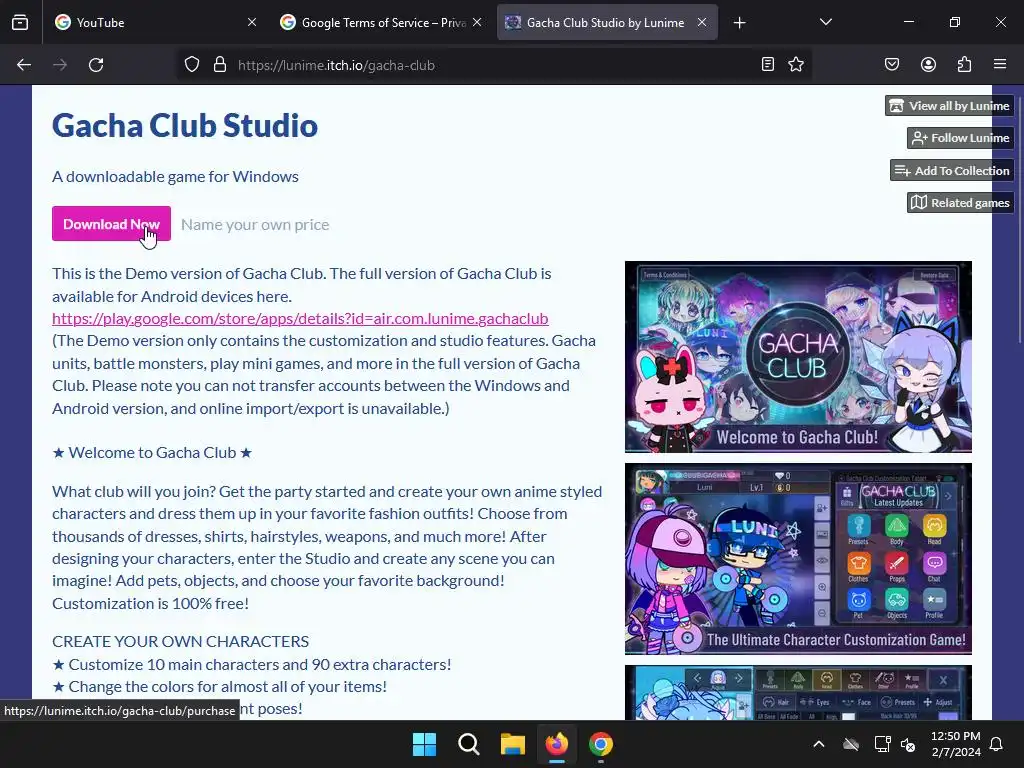The width and height of the screenshot is (1024, 768).
Task: Go back to previous page
Action: (24, 65)
